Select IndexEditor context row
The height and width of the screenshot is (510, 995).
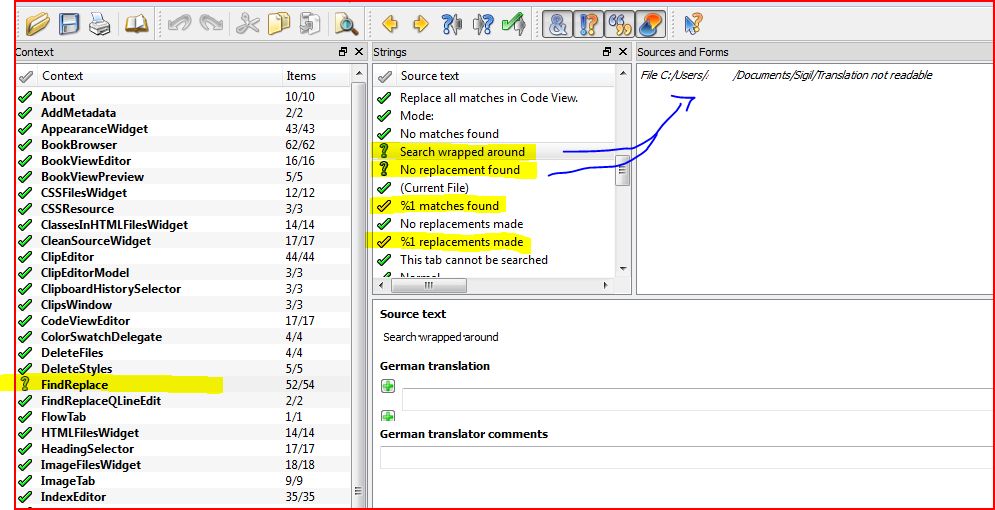tap(182, 497)
